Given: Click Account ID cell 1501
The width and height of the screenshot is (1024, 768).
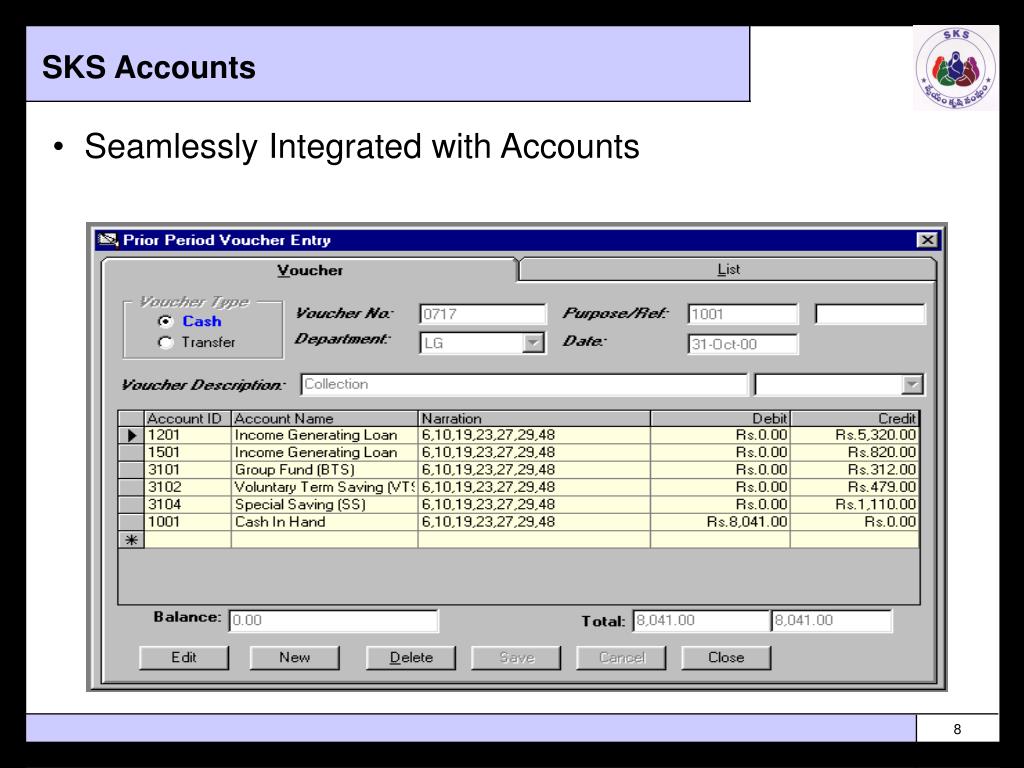Looking at the screenshot, I should pos(187,453).
